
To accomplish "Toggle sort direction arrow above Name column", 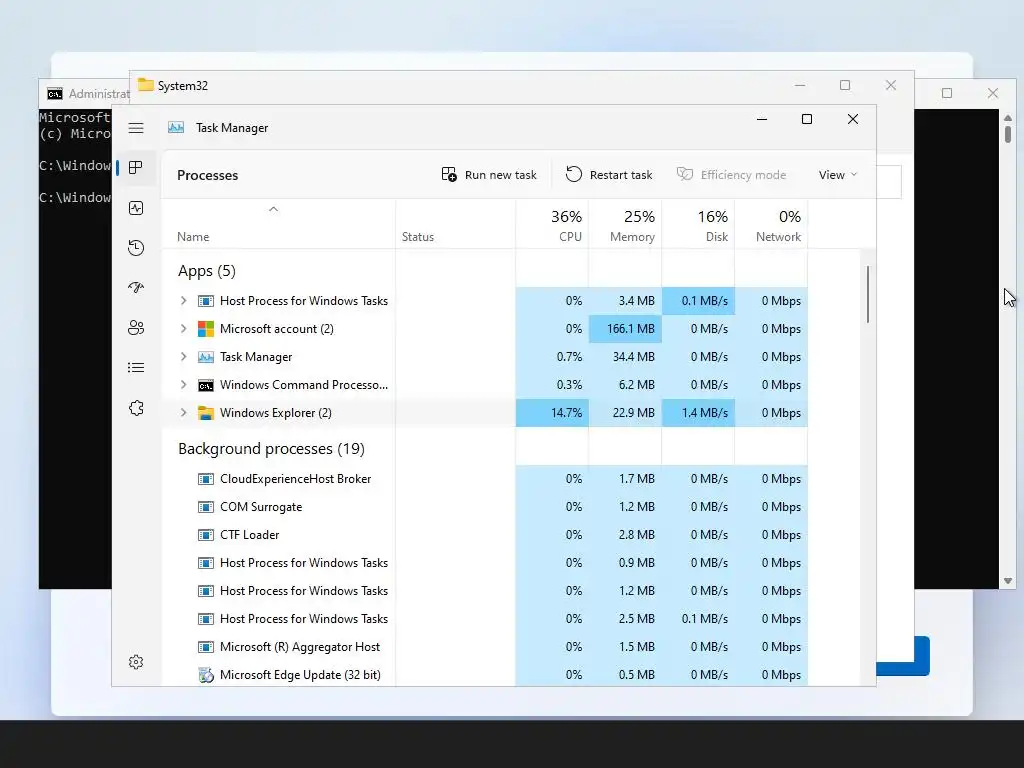I will pos(274,209).
